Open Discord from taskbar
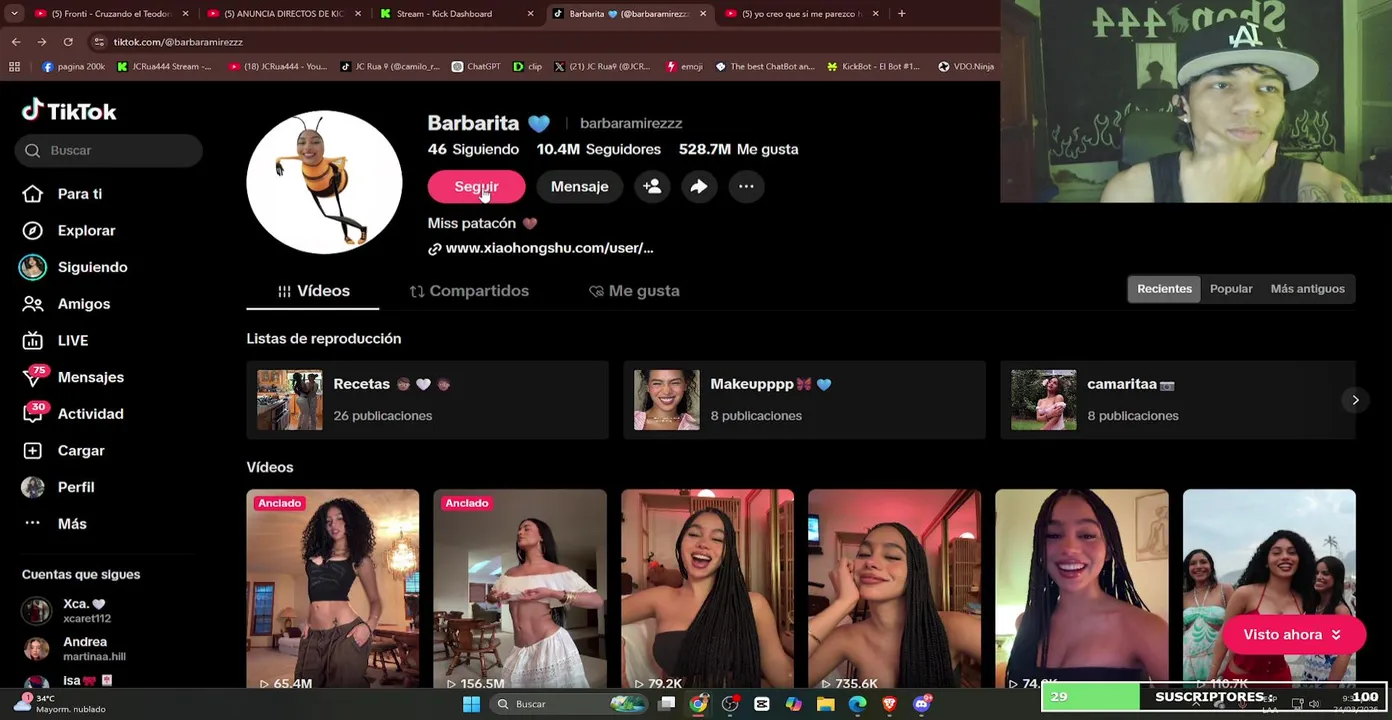Image resolution: width=1392 pixels, height=720 pixels. [x=921, y=704]
